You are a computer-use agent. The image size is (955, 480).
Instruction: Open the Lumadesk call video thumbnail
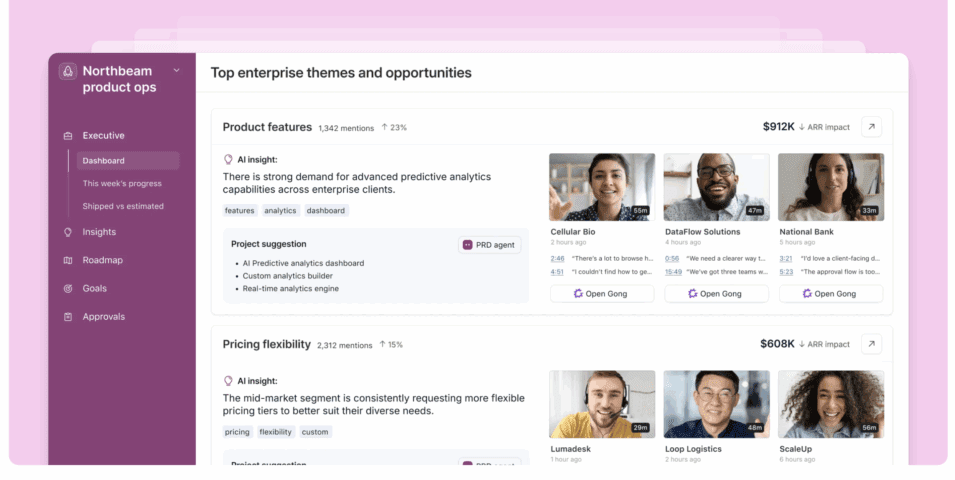pyautogui.click(x=602, y=404)
